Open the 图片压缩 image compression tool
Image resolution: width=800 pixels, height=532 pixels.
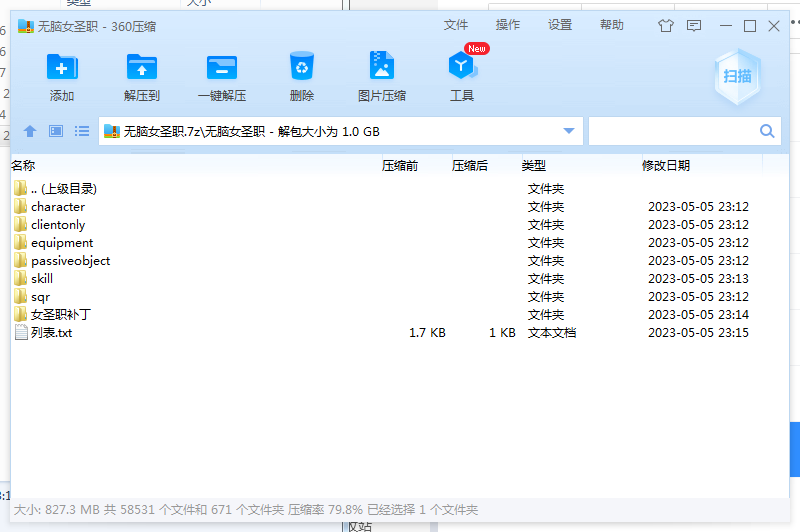(x=382, y=68)
